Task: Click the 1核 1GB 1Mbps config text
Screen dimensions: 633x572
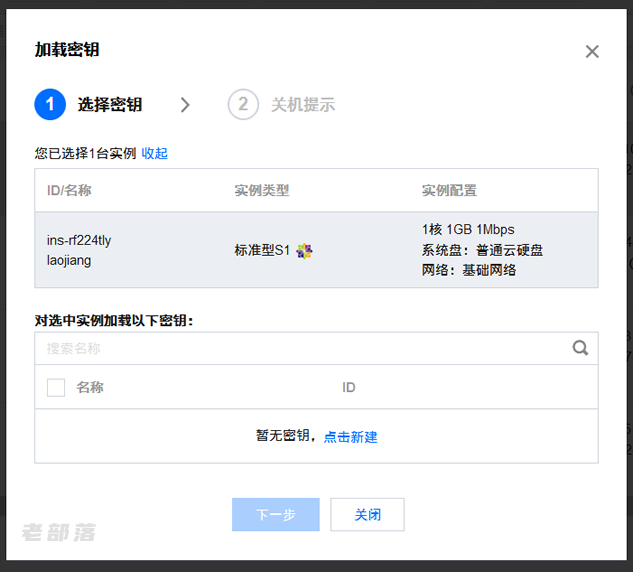Action: pos(468,230)
